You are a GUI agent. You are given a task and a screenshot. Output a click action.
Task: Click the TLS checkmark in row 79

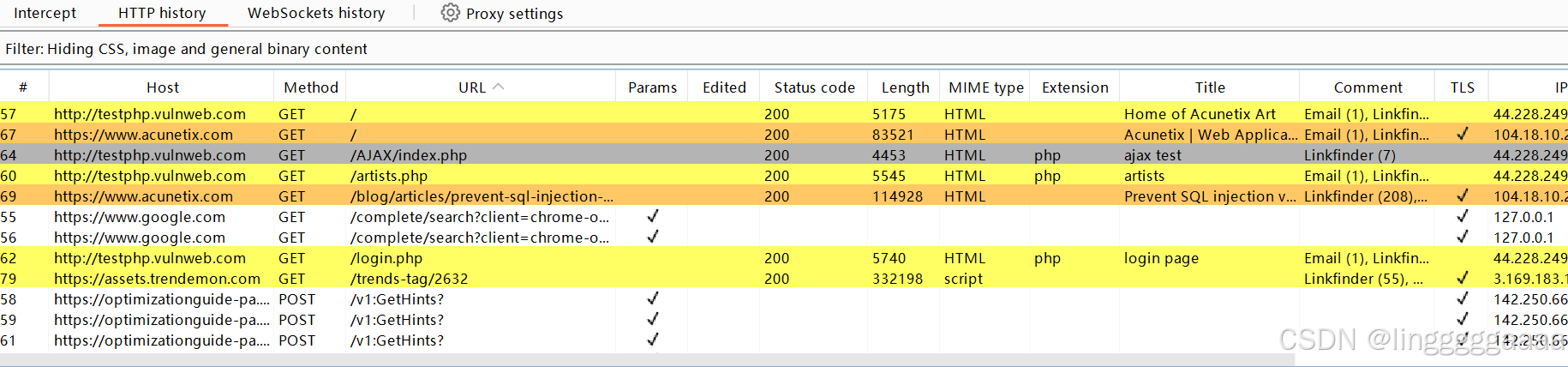pos(1462,278)
